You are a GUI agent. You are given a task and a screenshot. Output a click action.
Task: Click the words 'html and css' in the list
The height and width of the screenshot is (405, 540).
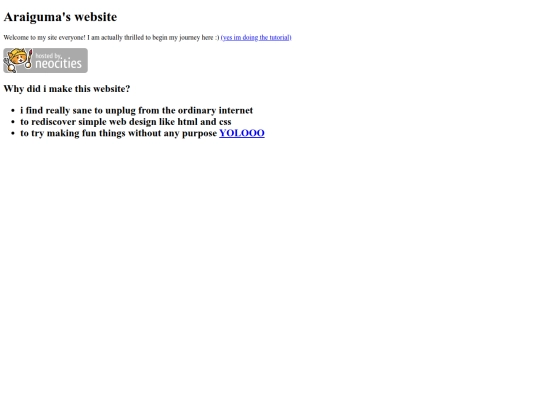click(205, 122)
